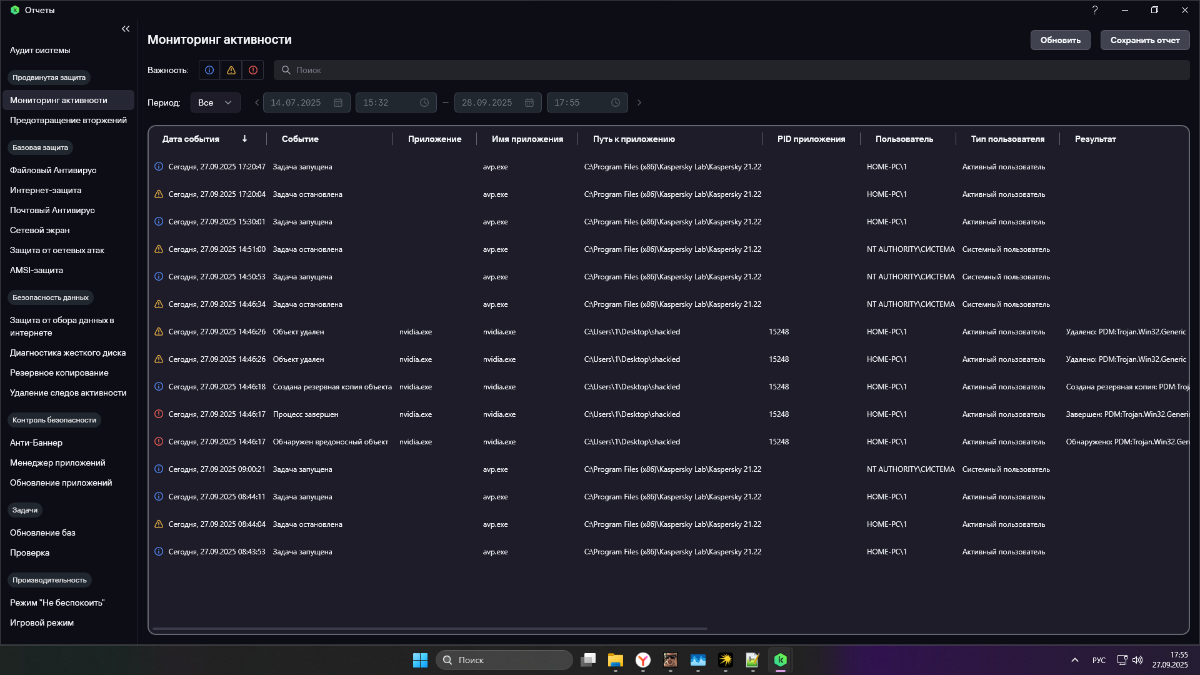
Task: Click the Сохранить отчет button
Action: (1145, 40)
